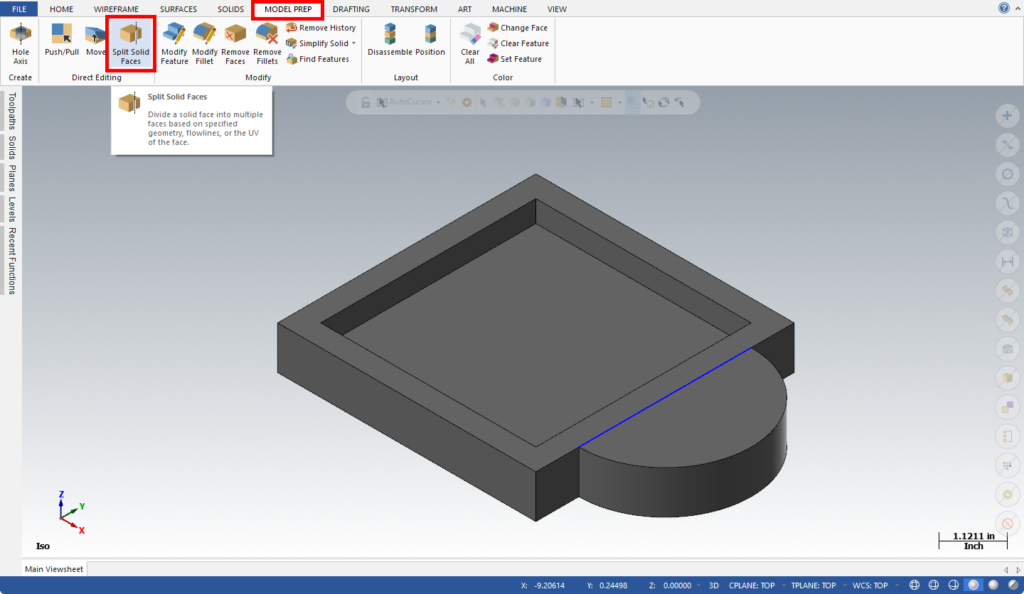Click the spline quick mask icon on right toolbar
The image size is (1024, 594).
(x=1008, y=203)
